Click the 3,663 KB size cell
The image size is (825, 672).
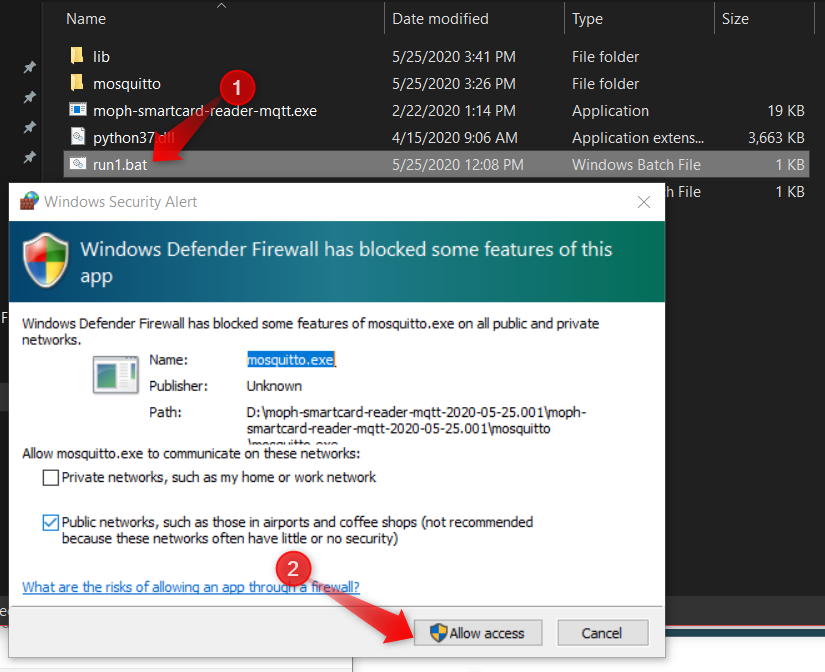point(776,138)
